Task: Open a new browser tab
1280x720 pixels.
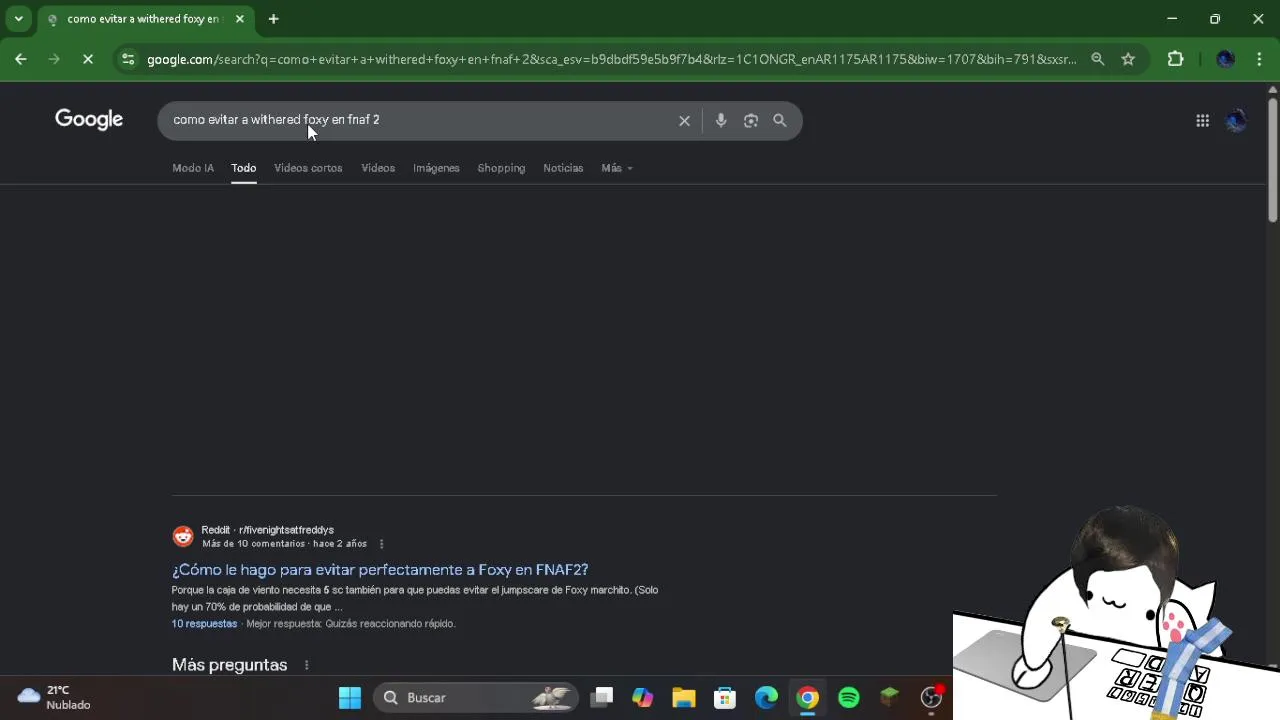Action: [273, 19]
